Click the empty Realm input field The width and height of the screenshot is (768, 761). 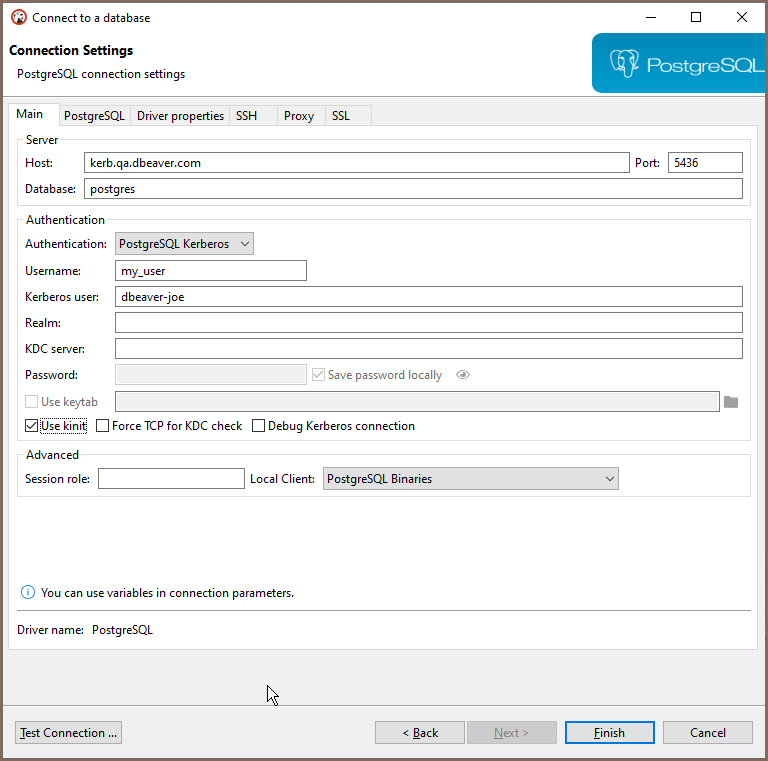tap(429, 323)
